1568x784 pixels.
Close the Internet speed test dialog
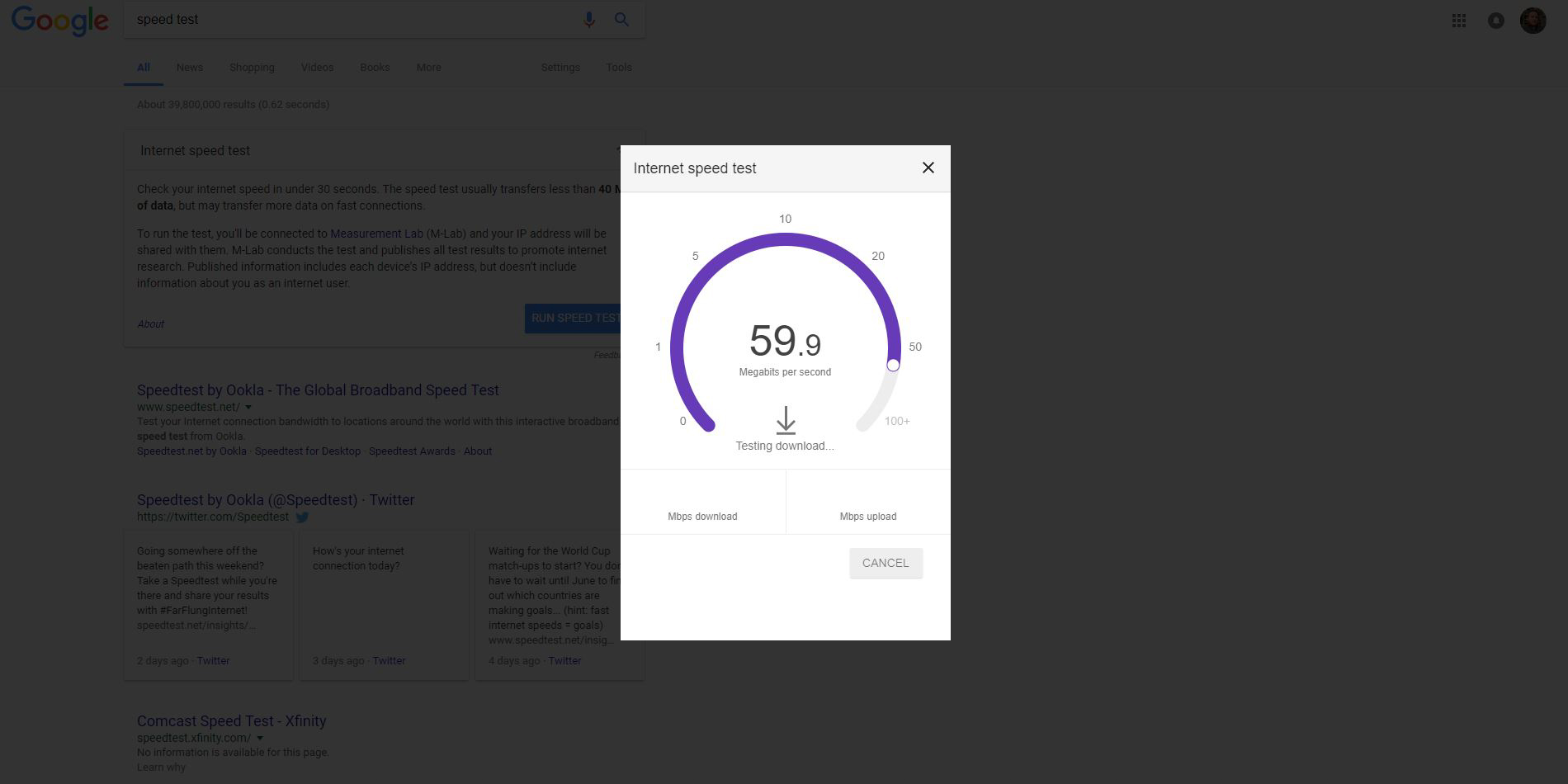[928, 168]
